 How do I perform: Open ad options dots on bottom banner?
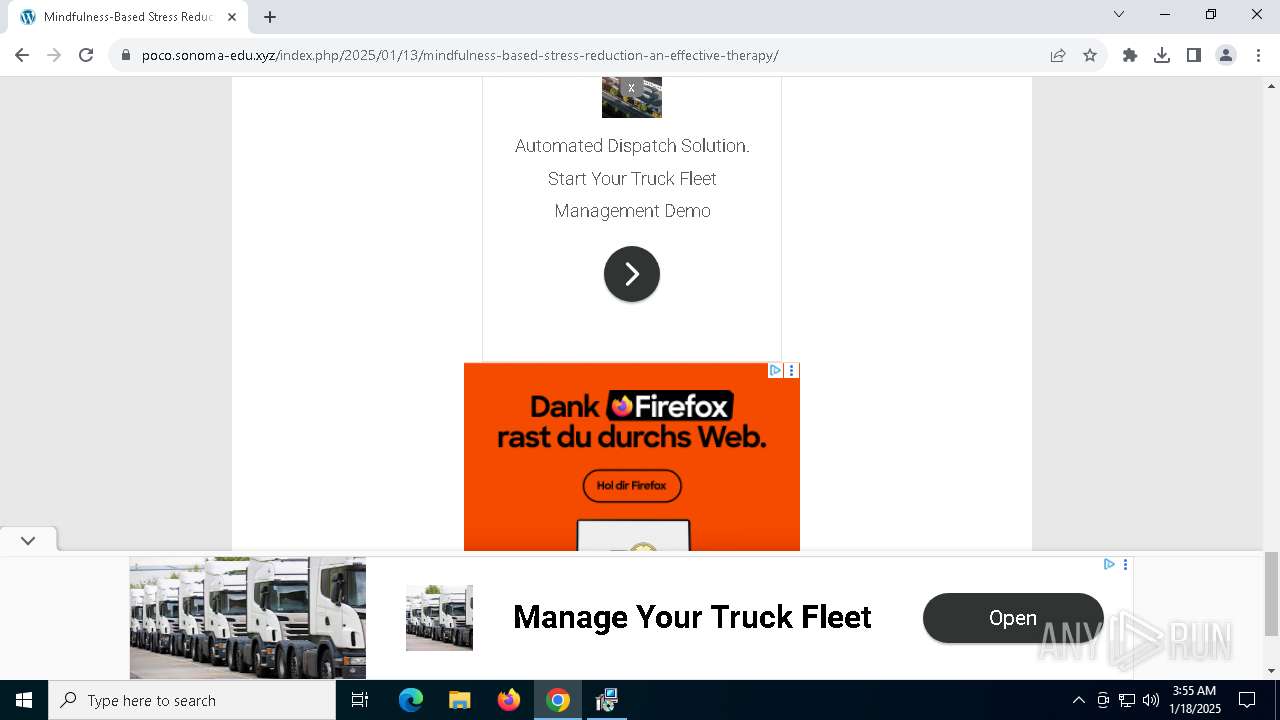[1125, 564]
